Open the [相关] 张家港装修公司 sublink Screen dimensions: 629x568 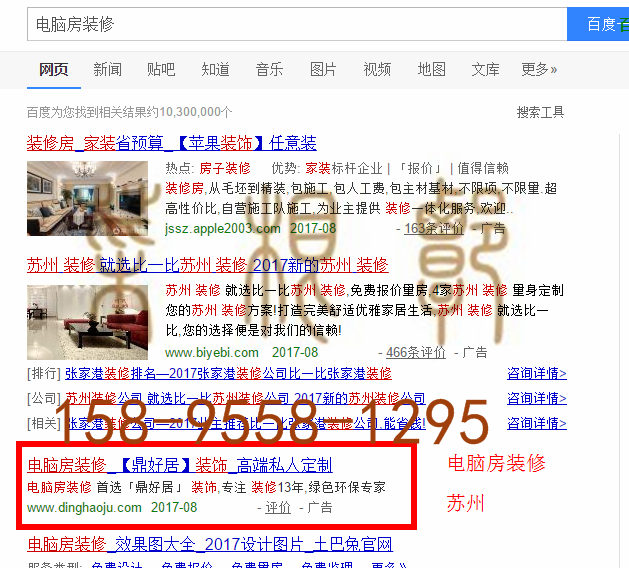tap(245, 423)
